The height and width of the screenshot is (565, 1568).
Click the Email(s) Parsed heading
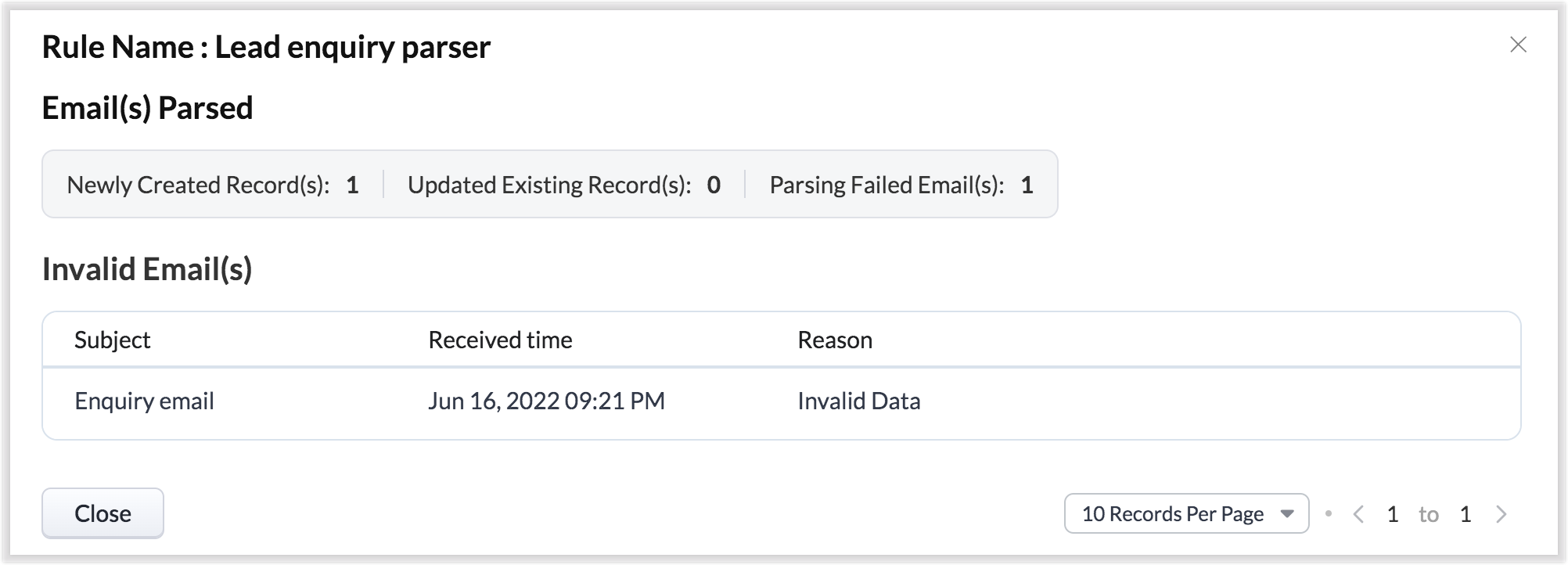[147, 108]
